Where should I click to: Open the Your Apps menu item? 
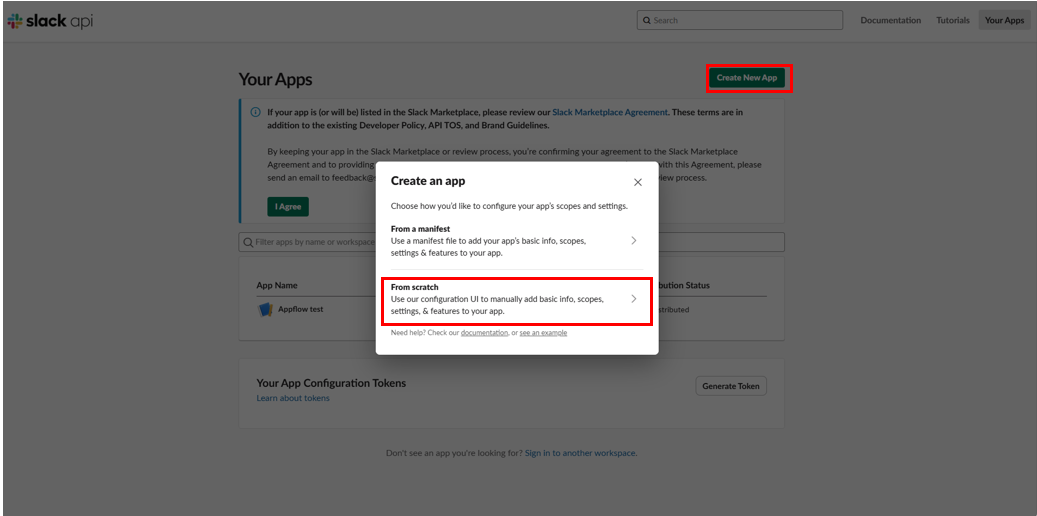[x=1004, y=21]
